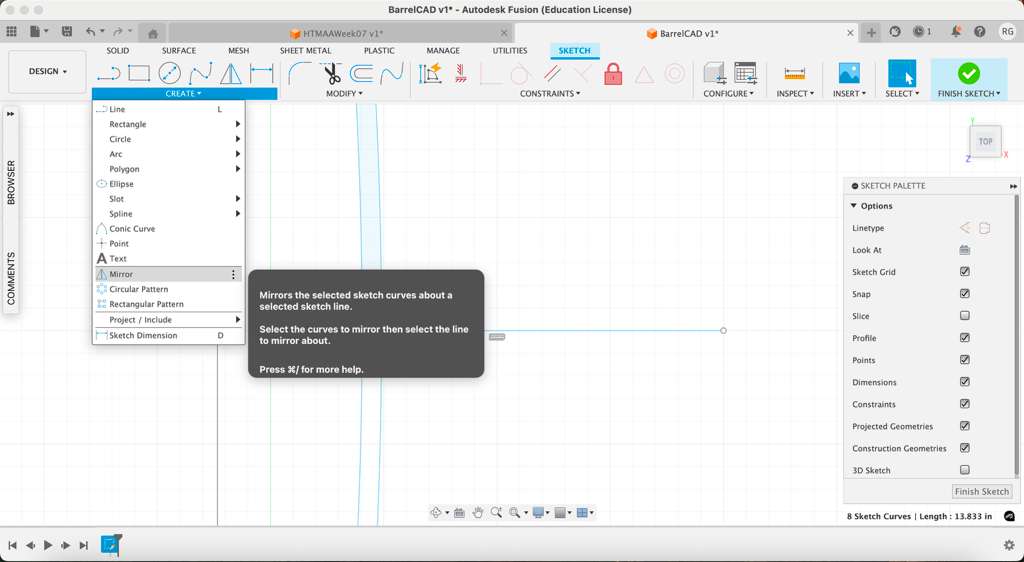Enable the Slice checkbox
The height and width of the screenshot is (562, 1024).
965,316
